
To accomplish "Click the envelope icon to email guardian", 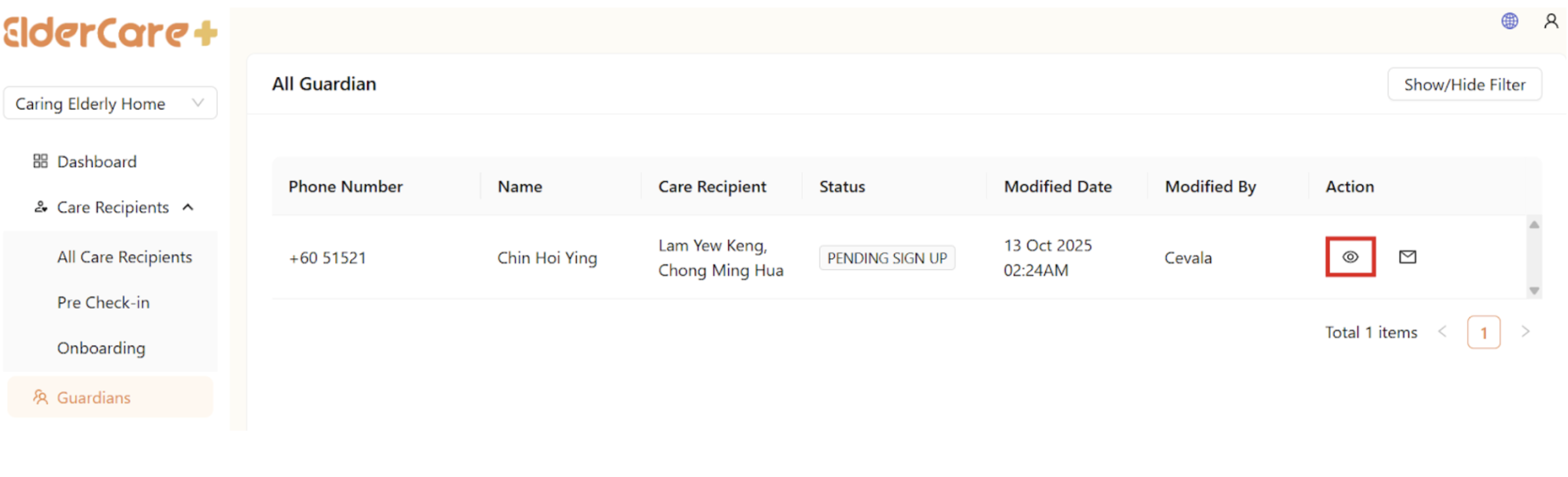I will click(x=1407, y=257).
